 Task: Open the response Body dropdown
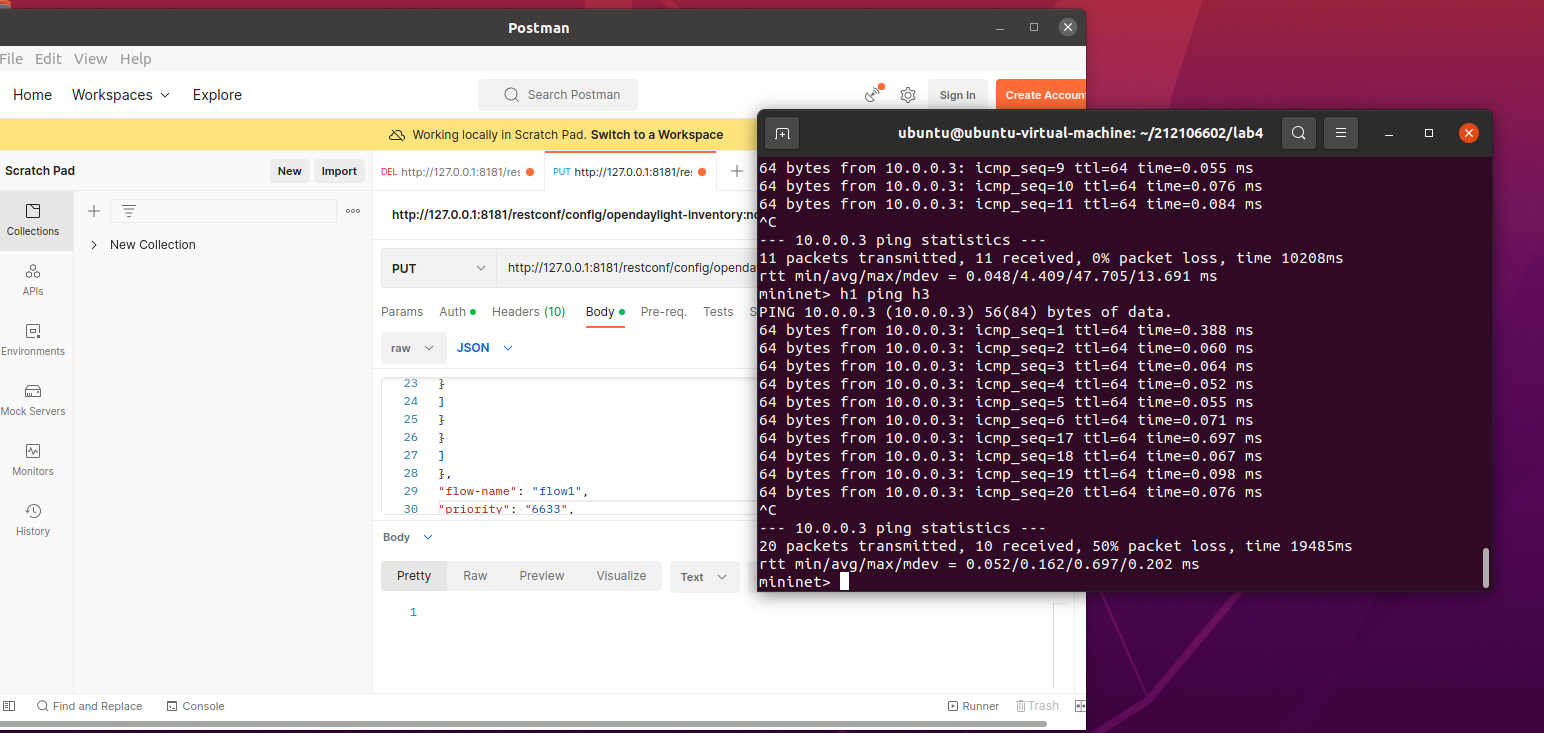pos(408,537)
